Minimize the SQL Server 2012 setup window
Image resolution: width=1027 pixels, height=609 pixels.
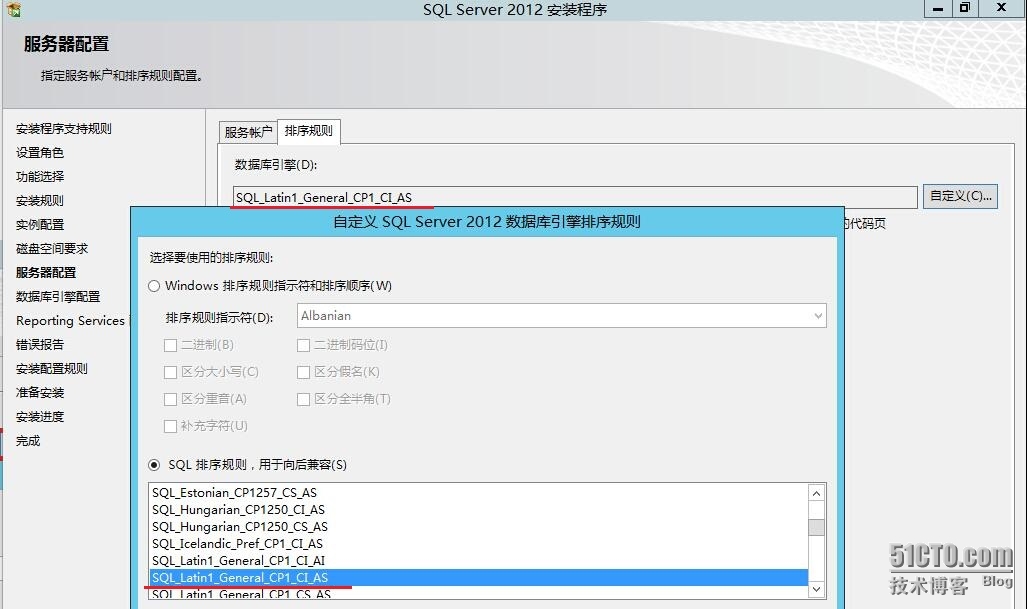click(938, 9)
